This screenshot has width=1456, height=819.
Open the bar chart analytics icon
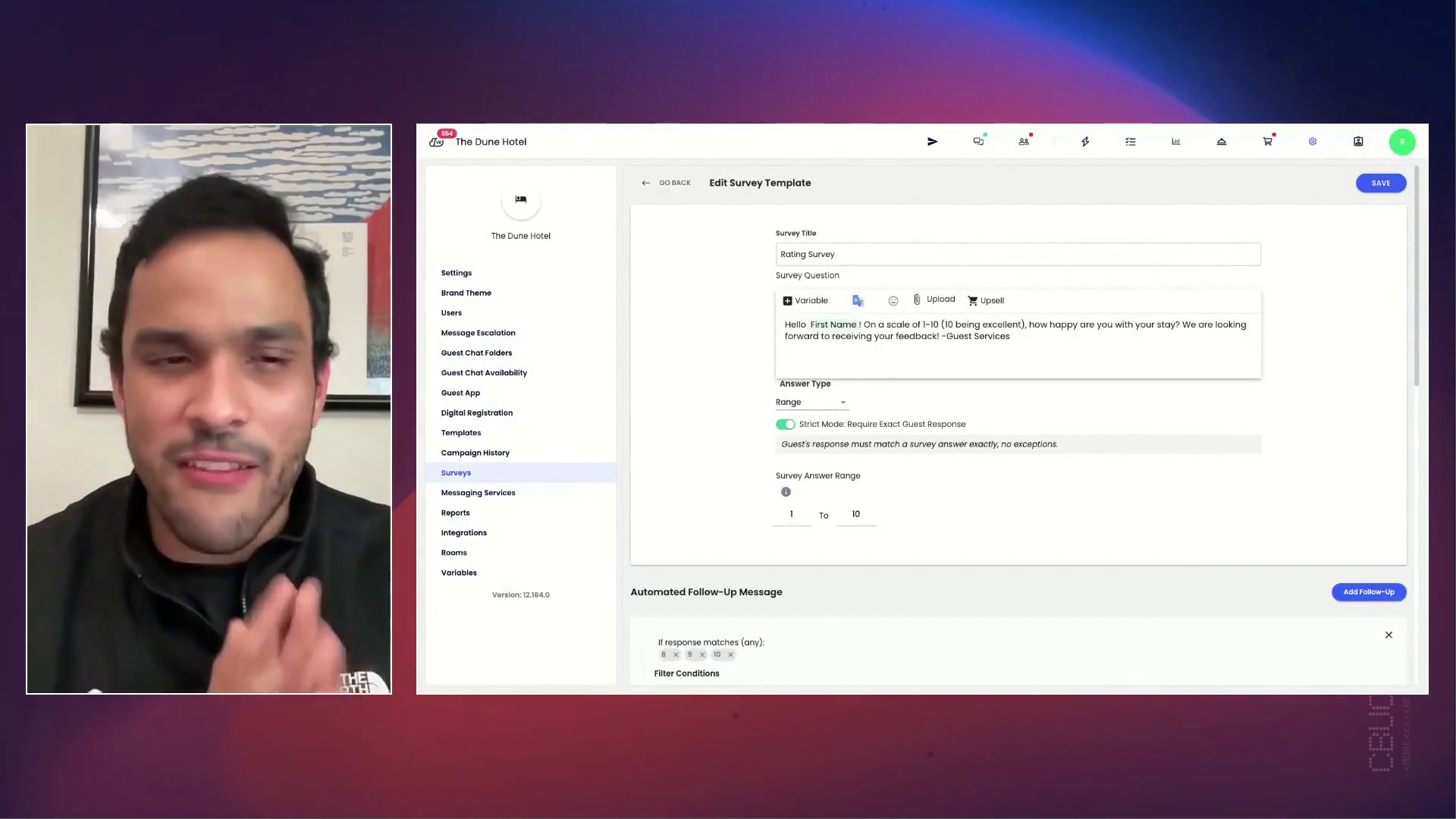click(x=1175, y=142)
